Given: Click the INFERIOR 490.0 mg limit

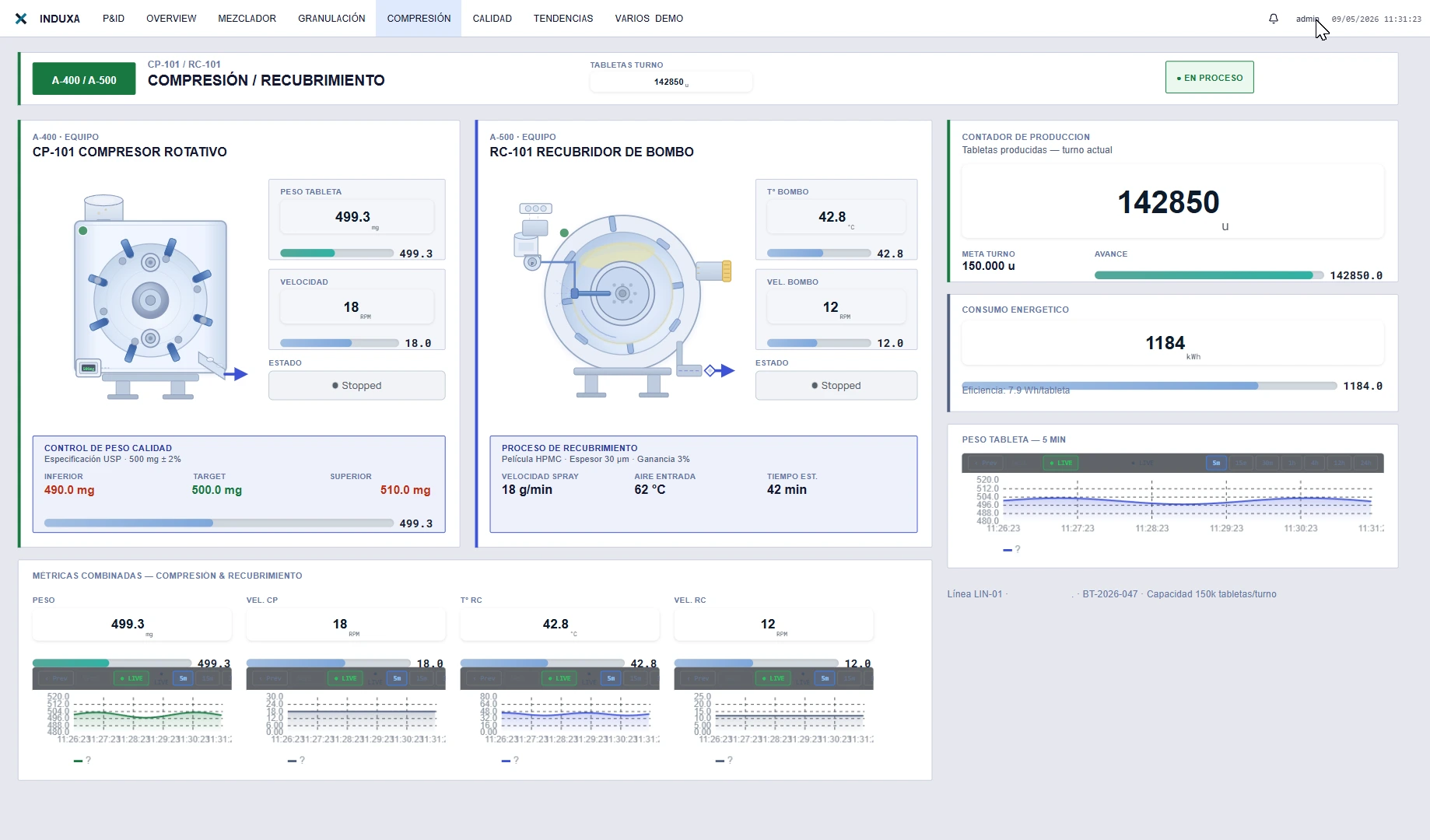Looking at the screenshot, I should 69,490.
